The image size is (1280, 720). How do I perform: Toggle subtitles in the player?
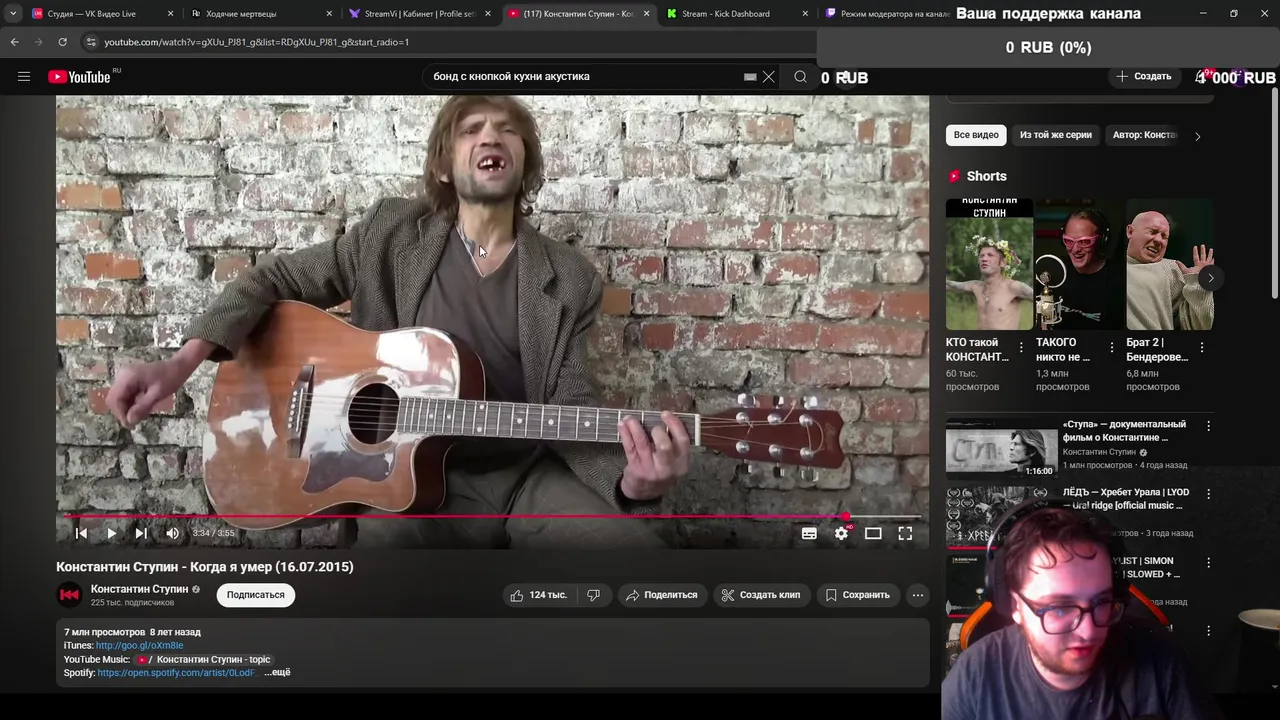[x=809, y=533]
